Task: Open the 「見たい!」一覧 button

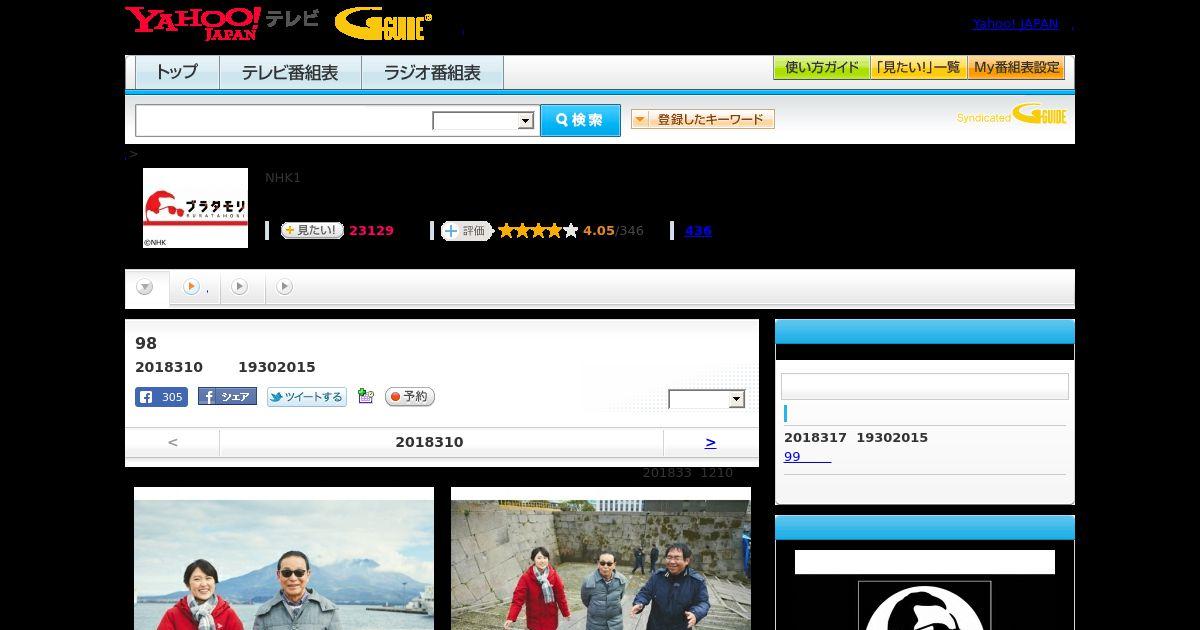Action: click(919, 68)
